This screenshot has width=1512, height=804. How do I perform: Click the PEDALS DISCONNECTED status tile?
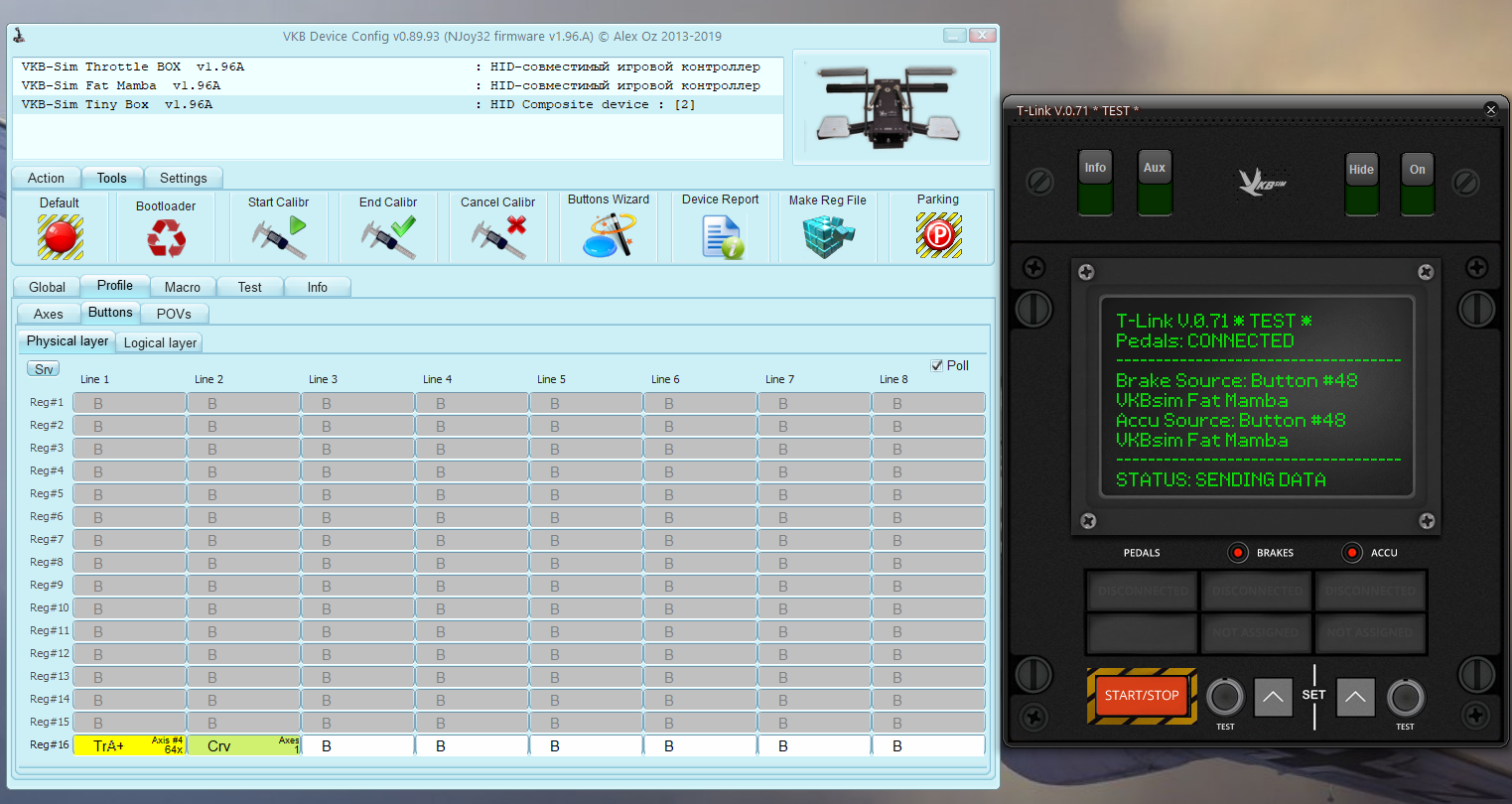click(x=1143, y=591)
